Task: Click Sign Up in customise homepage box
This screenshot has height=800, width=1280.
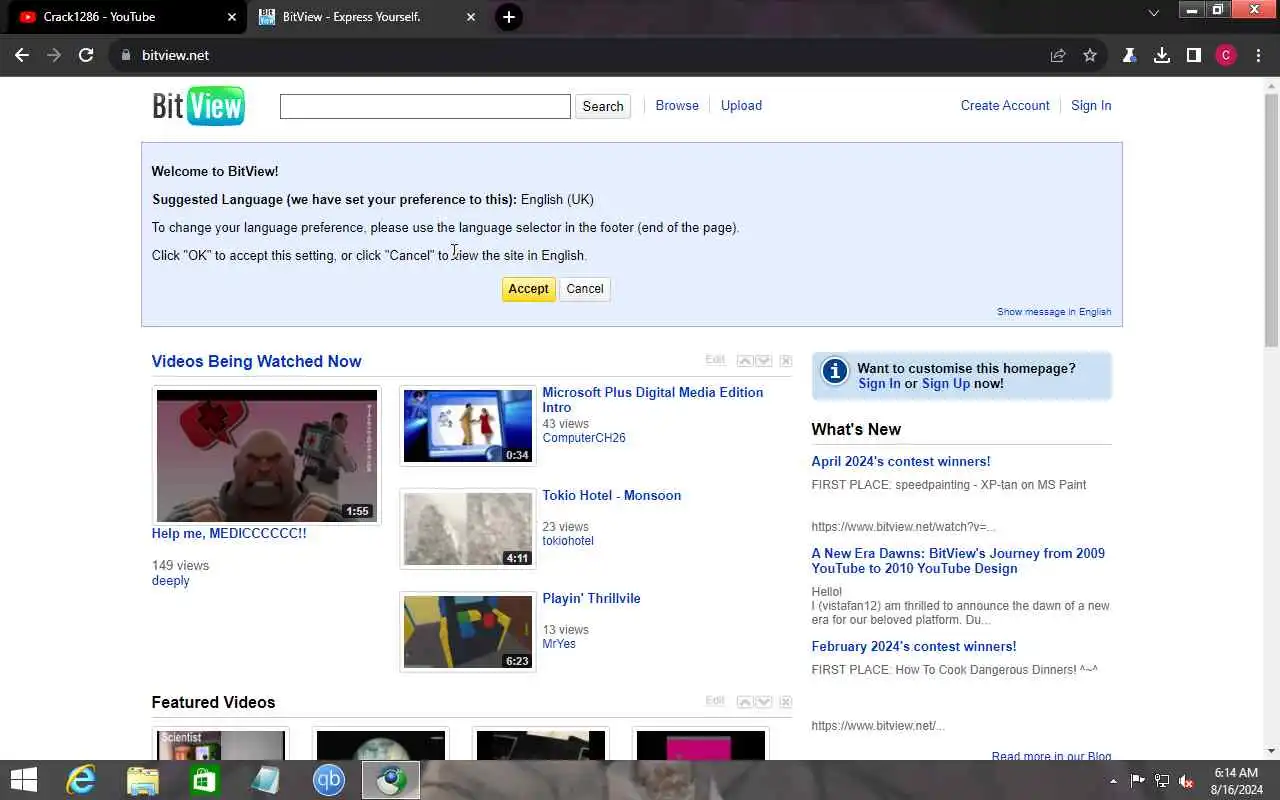Action: pos(946,383)
